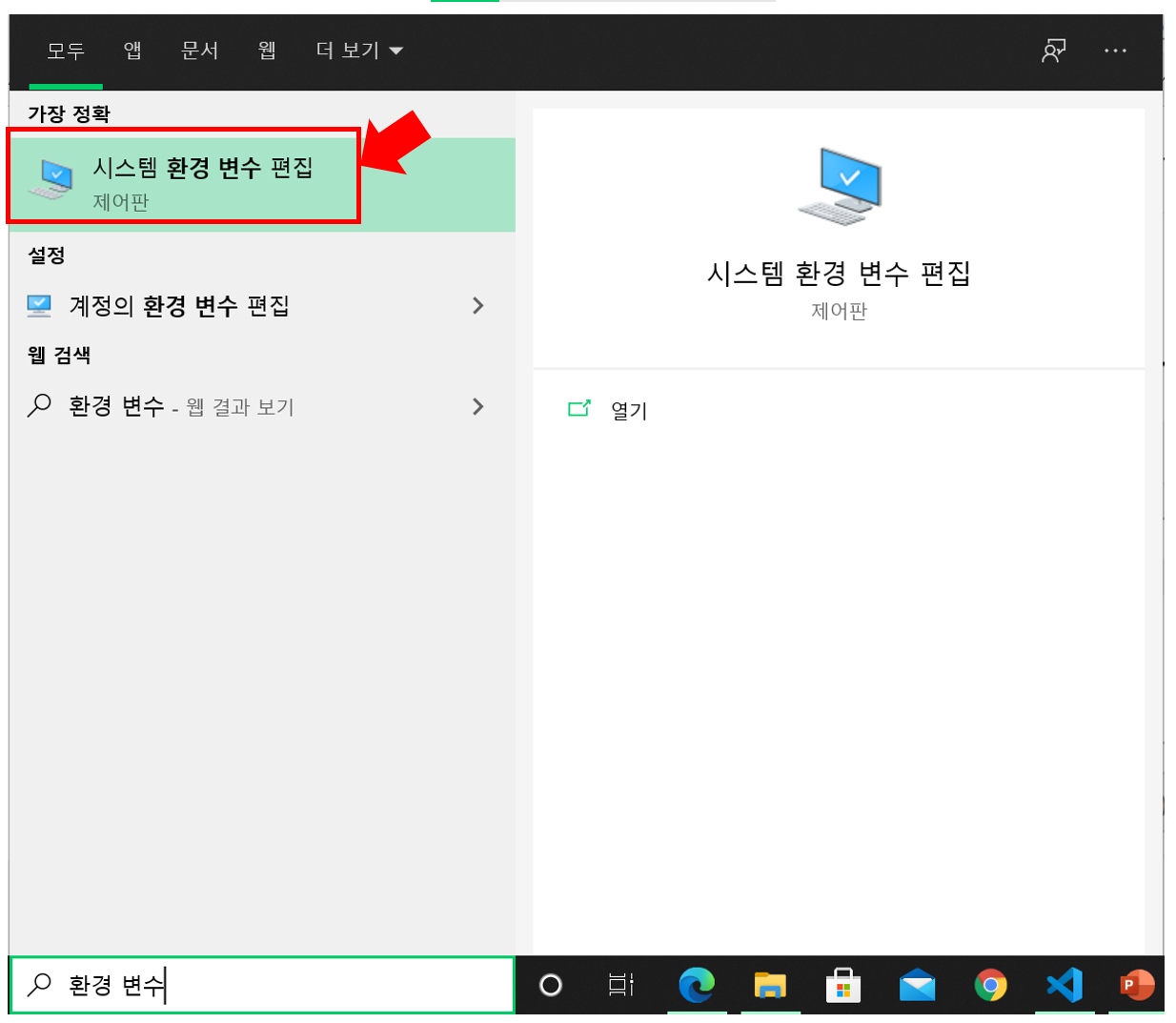Image resolution: width=1176 pixels, height=1023 pixels.
Task: Open Visual Studio Code from taskbar
Action: click(x=1064, y=985)
